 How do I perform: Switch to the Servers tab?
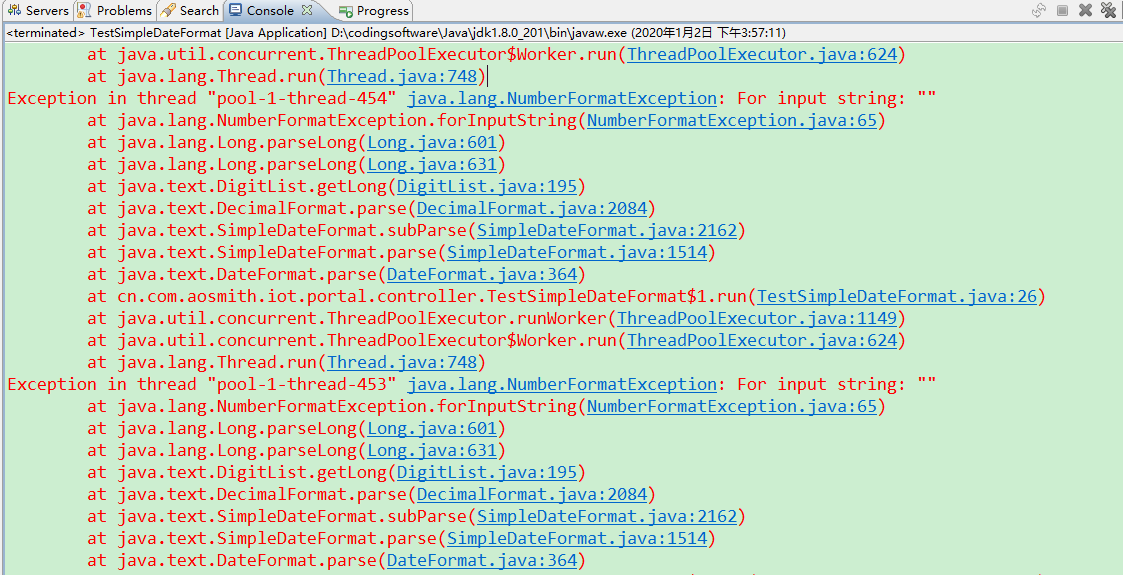[x=38, y=11]
